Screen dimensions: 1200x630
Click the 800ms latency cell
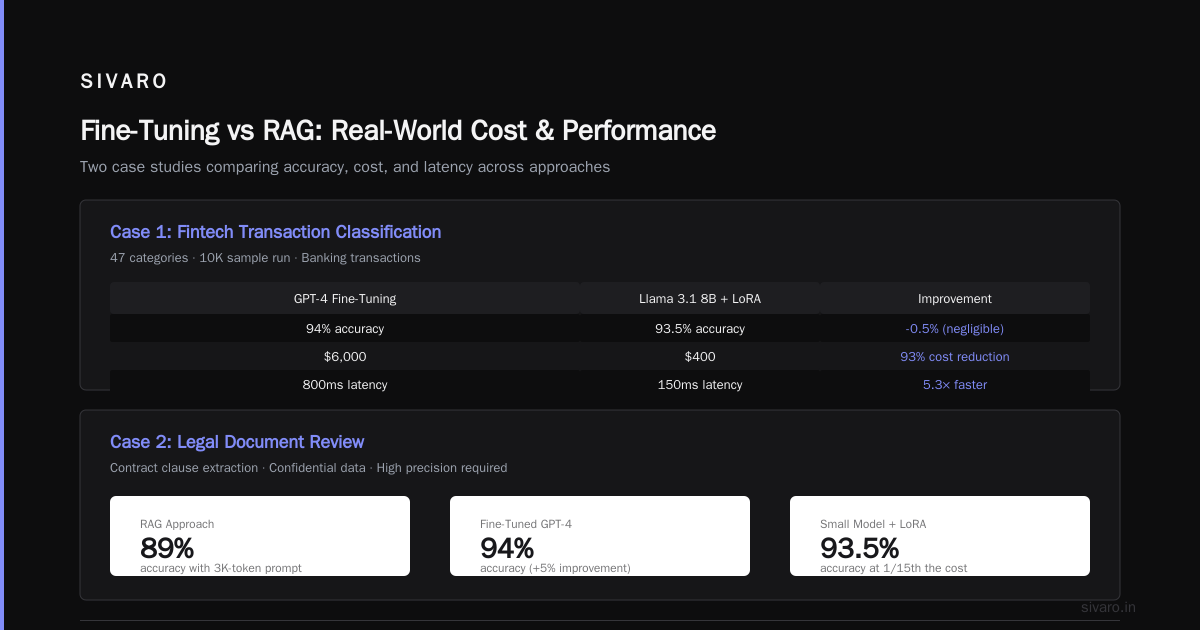[345, 385]
